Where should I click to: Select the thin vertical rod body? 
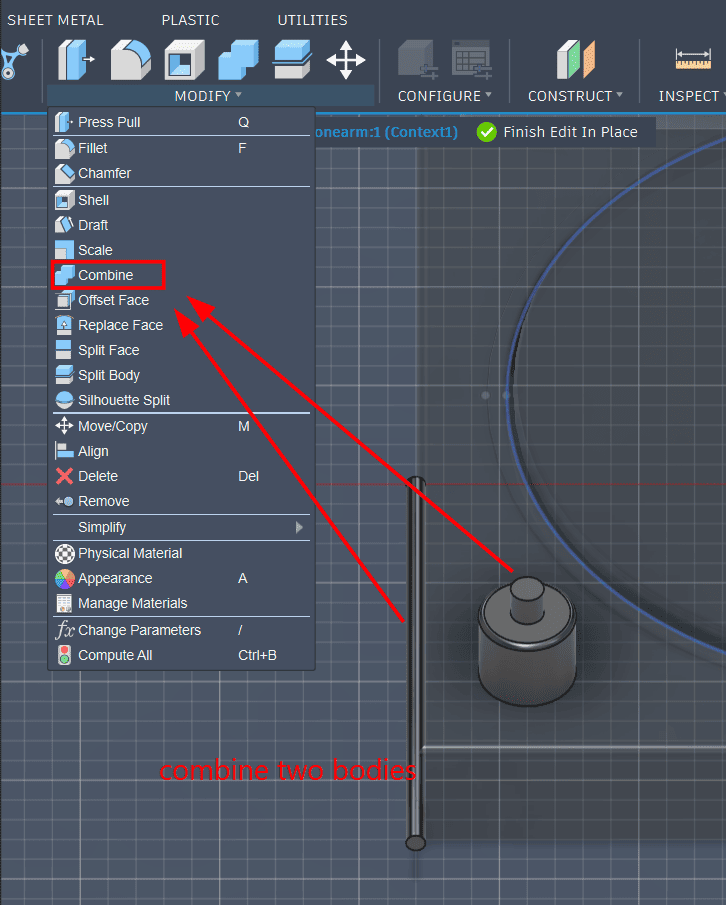[416, 664]
